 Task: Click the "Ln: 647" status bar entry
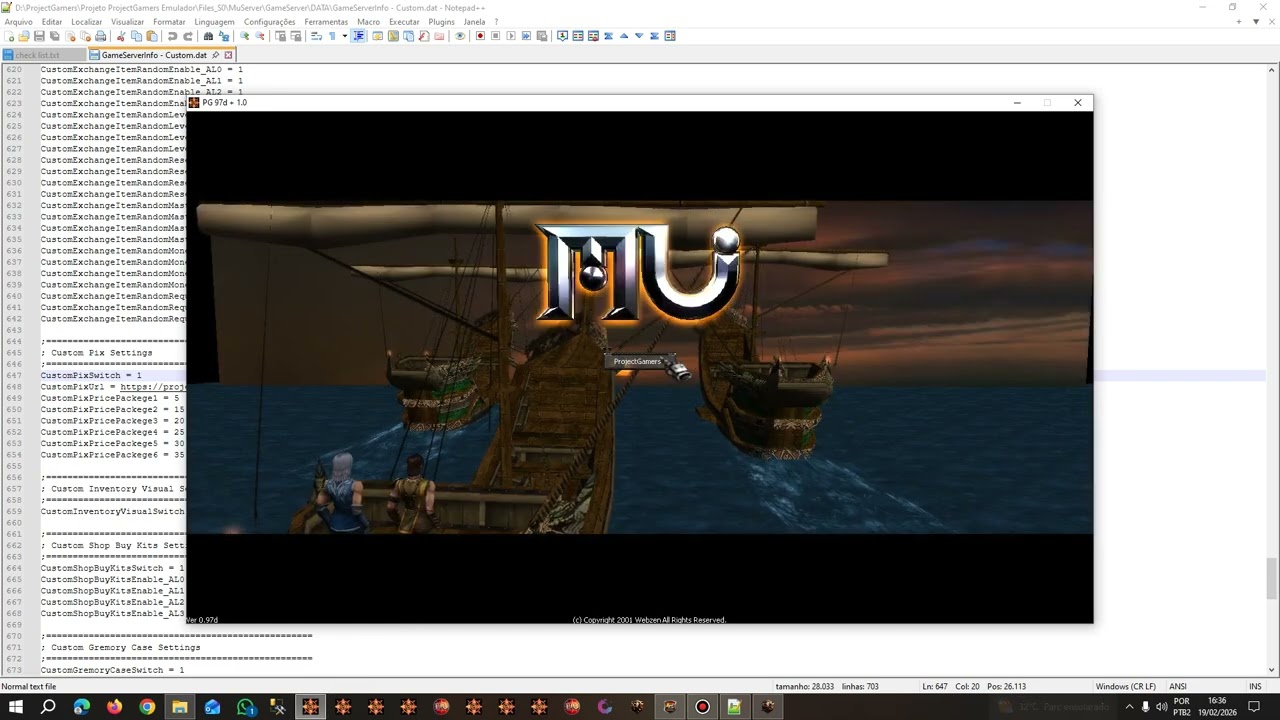pos(935,686)
